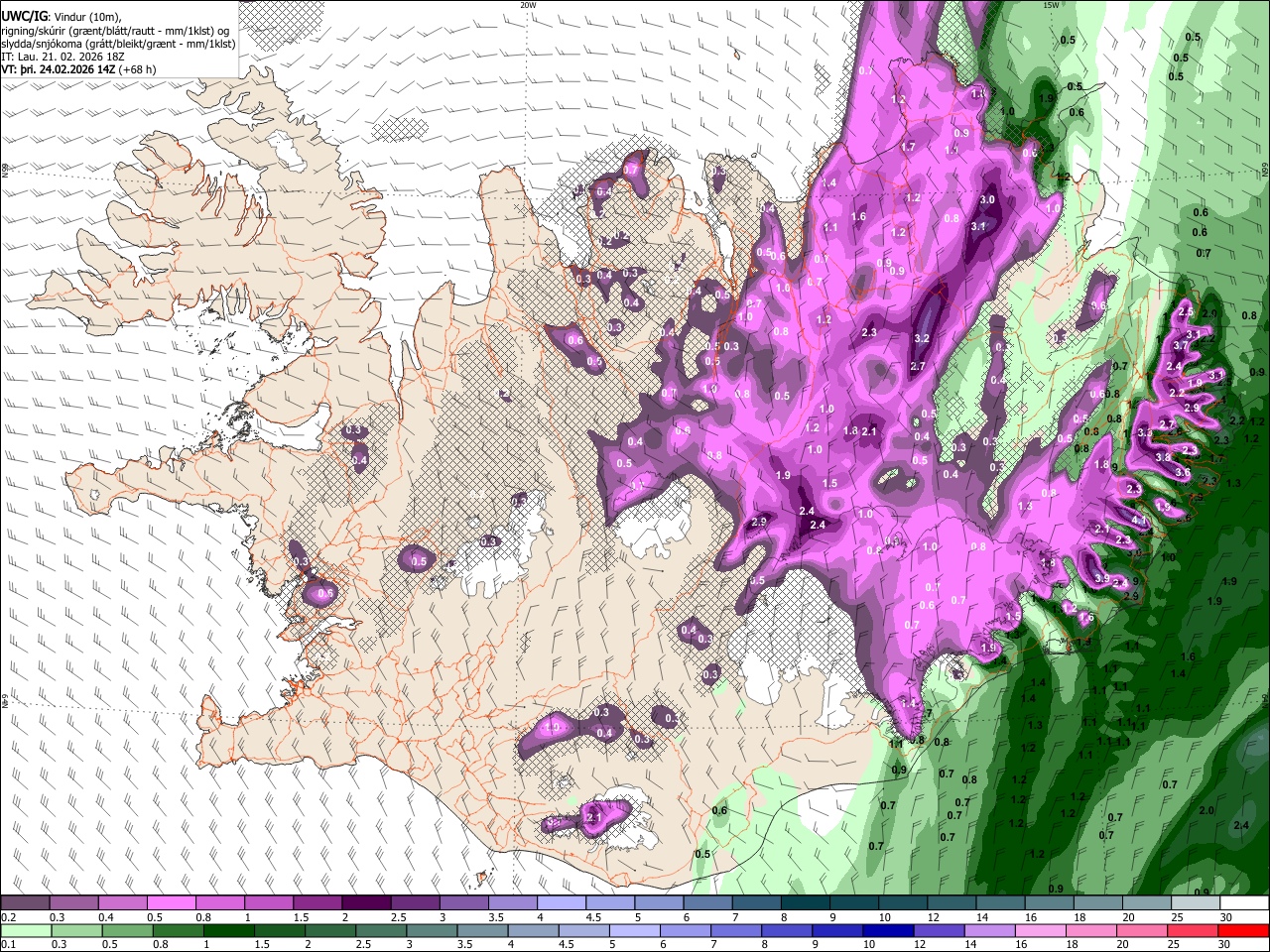Click the 3.6 precipitation value on the map
The height and width of the screenshot is (952, 1270).
1183,471
